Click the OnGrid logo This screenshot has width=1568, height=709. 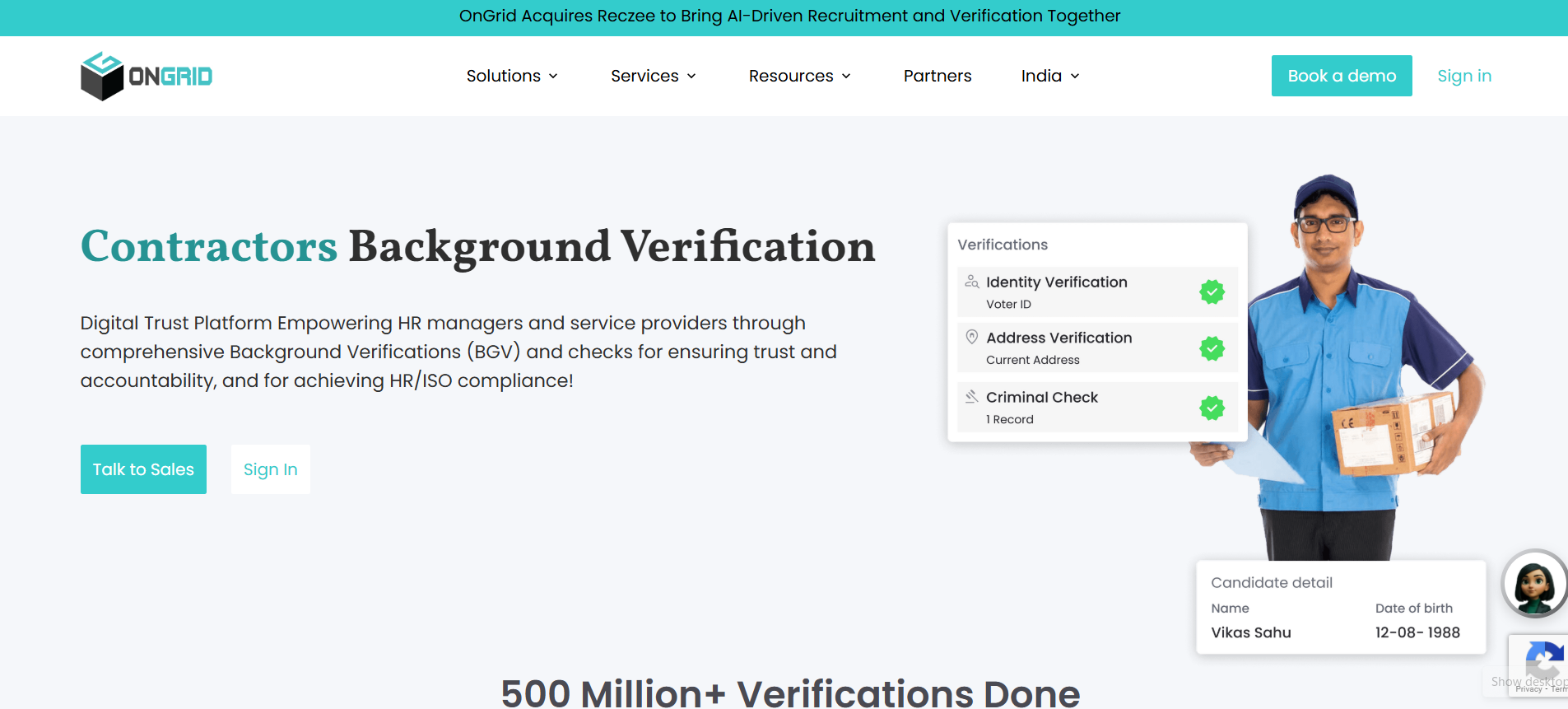coord(147,76)
